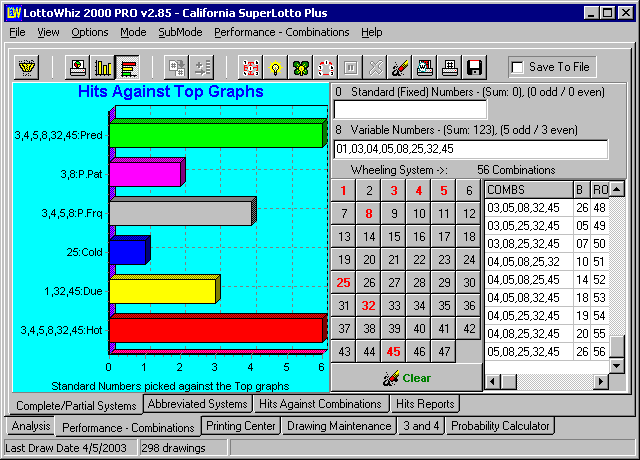
Task: Click the Clear button
Action: coord(407,378)
